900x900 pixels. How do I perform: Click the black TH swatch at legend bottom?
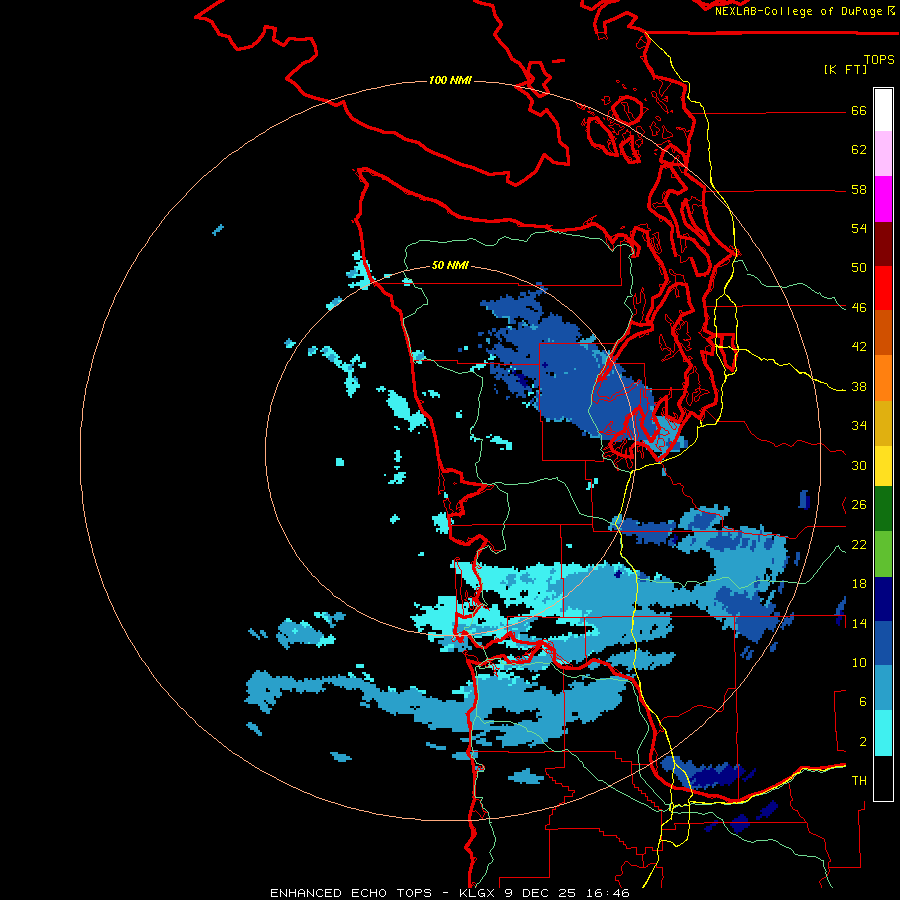tap(883, 778)
